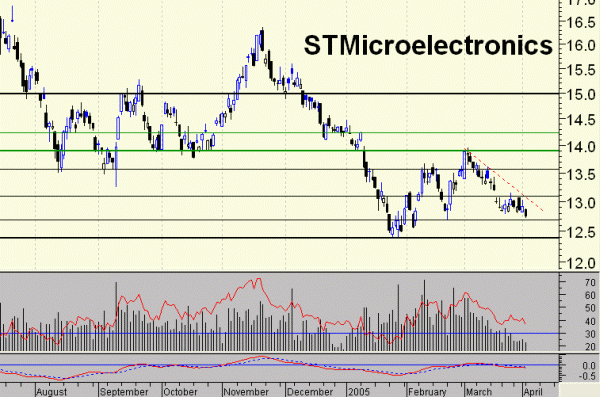Click the thin green horizontal line near 14.25
Viewport: 600px width, 397px height.
(279, 133)
